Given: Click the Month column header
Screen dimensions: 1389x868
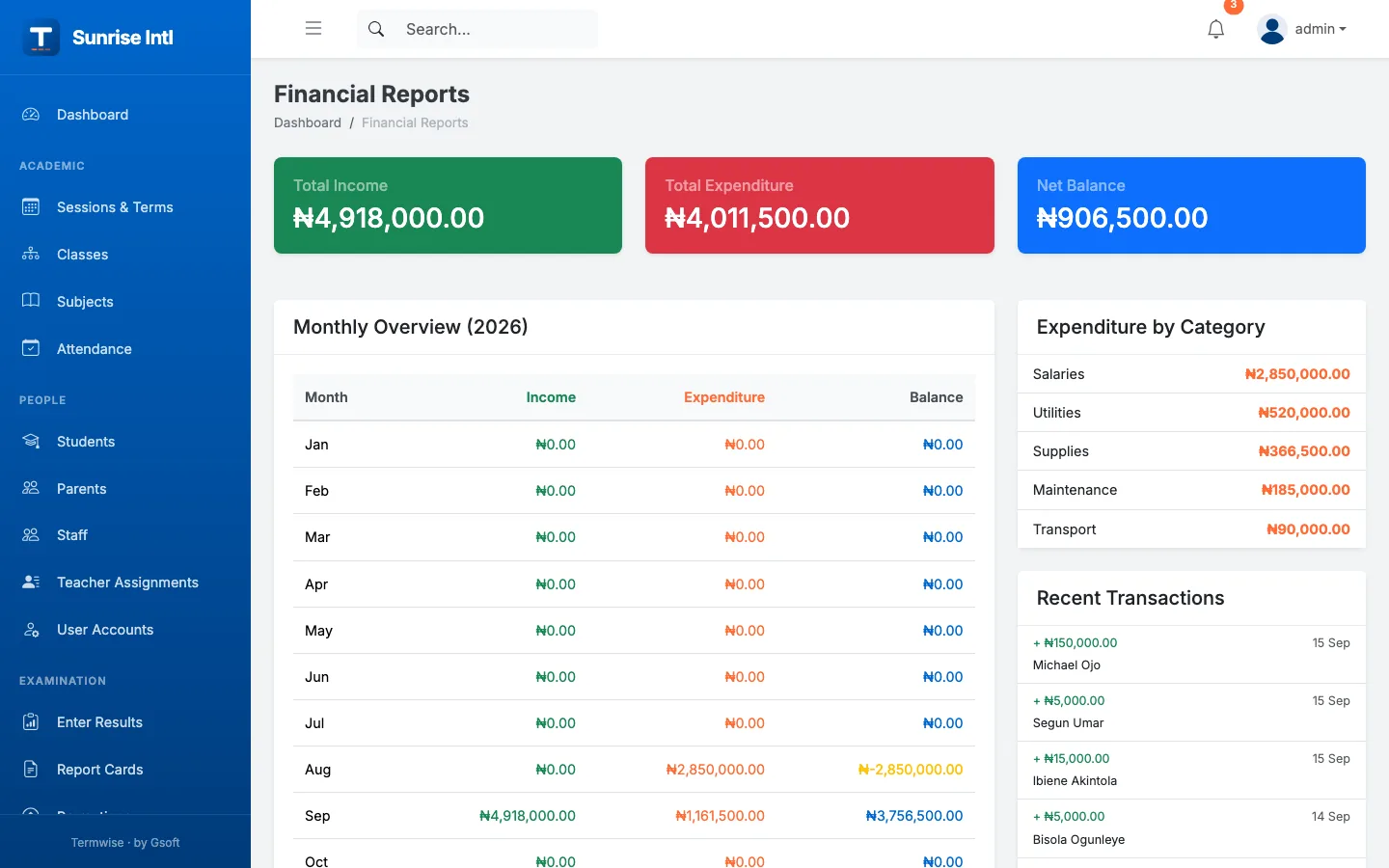Looking at the screenshot, I should [x=326, y=397].
